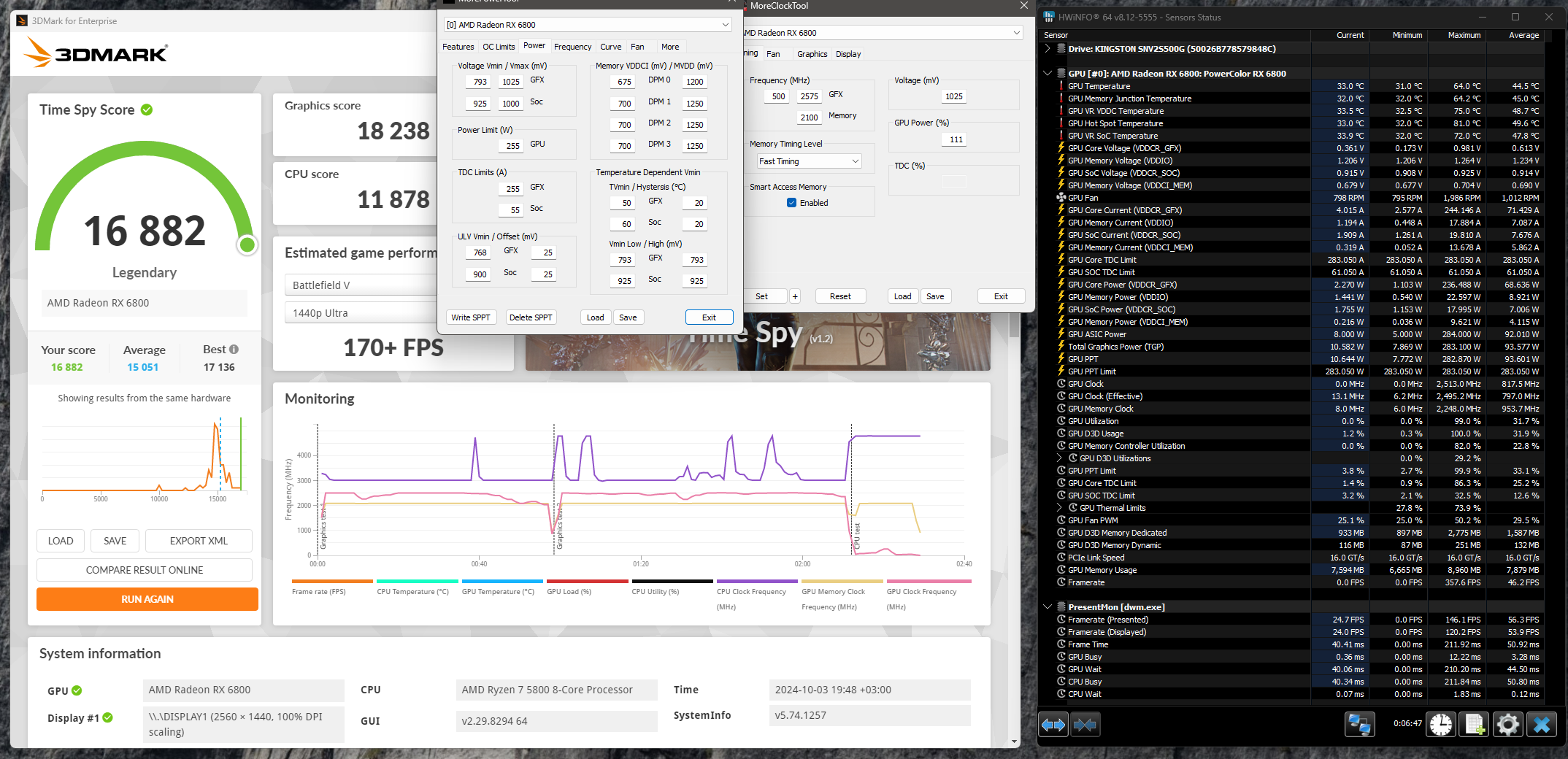Click the KINGSTON drive icon in HWiNFO
Viewport: 1568px width, 759px height.
(1061, 49)
